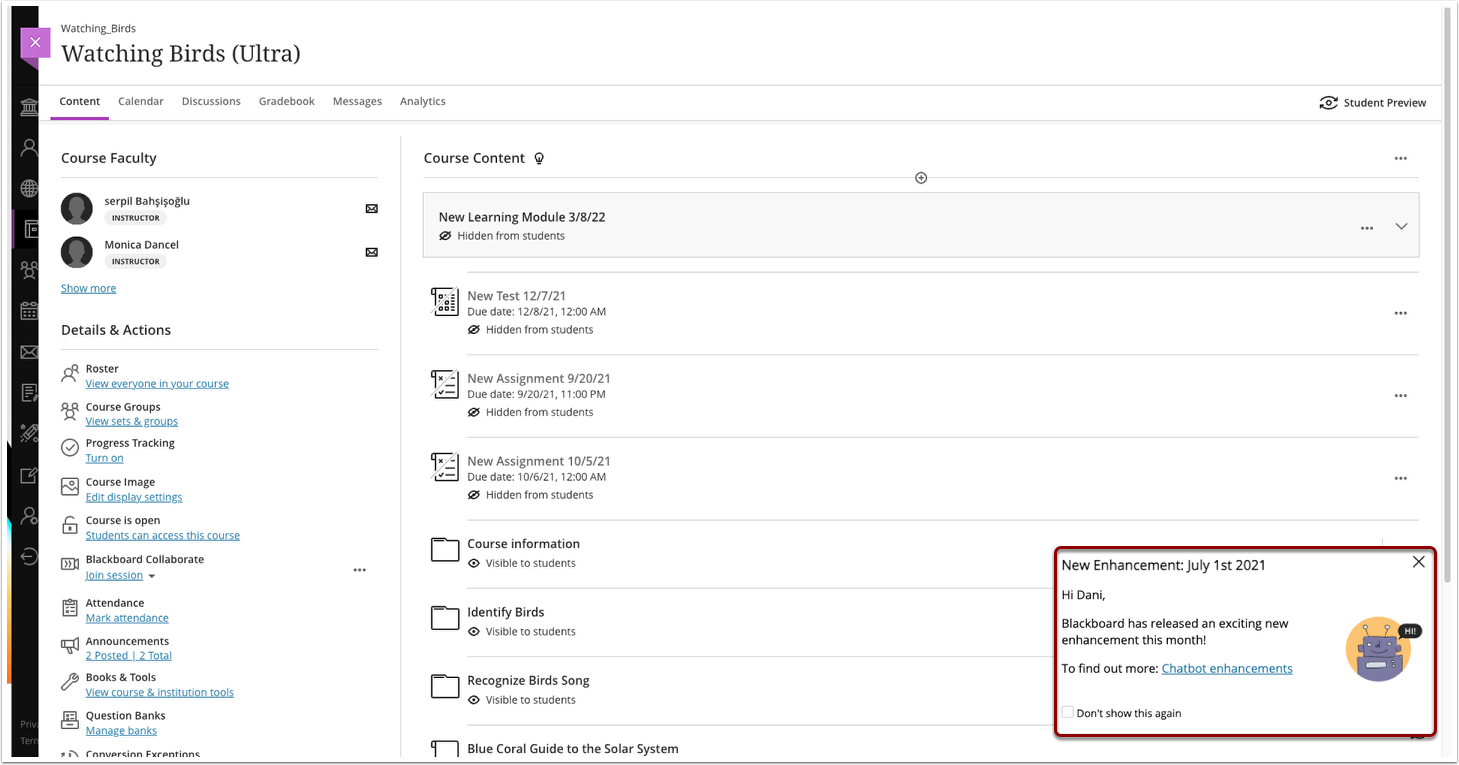Open Join session dropdown arrow

pyautogui.click(x=152, y=576)
